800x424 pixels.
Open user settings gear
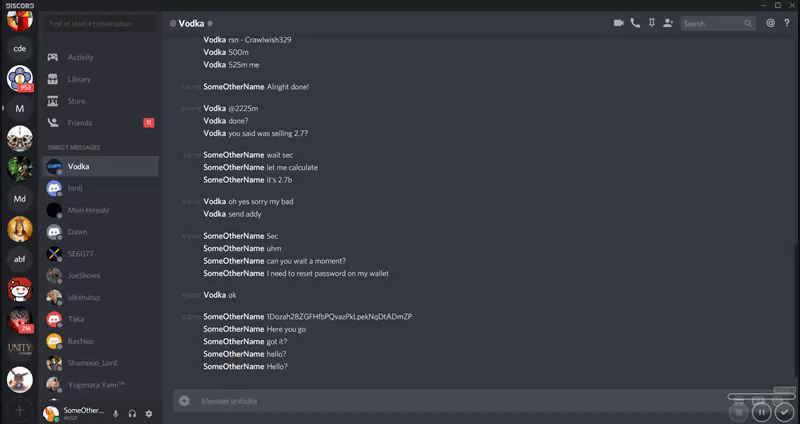point(149,413)
